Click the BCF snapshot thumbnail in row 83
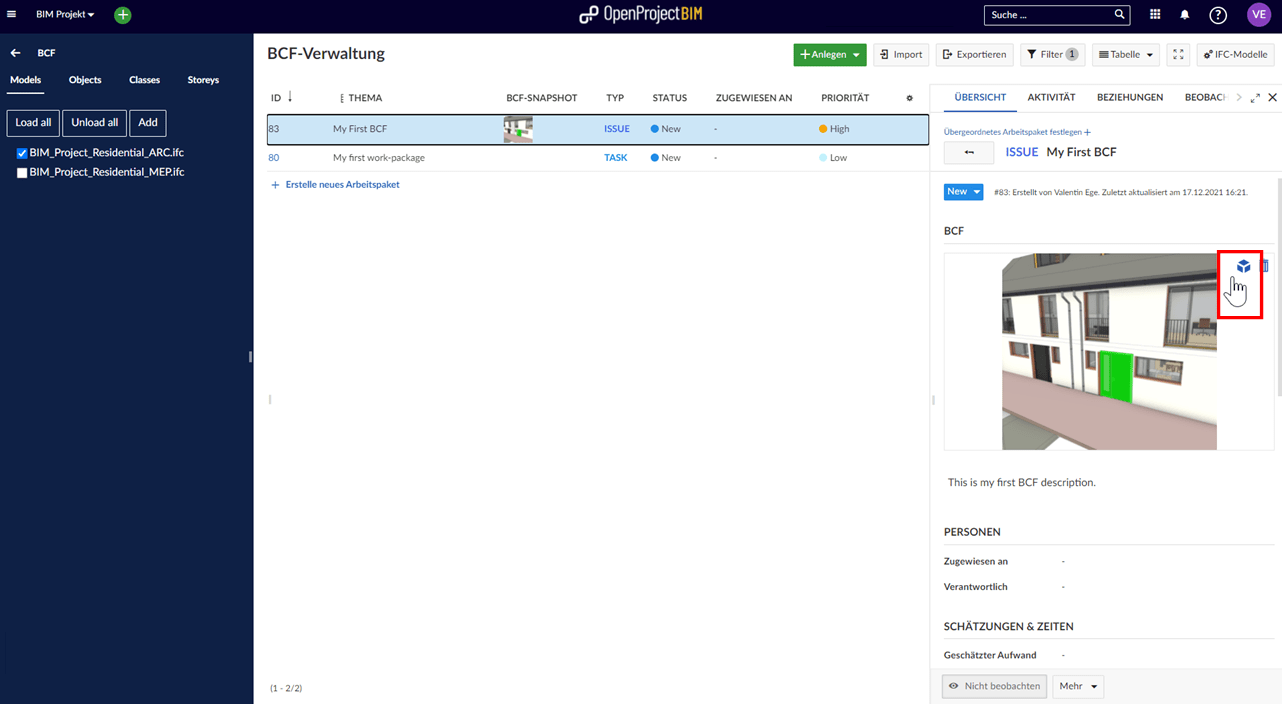Screen dimensions: 1282x704 pyautogui.click(x=518, y=129)
